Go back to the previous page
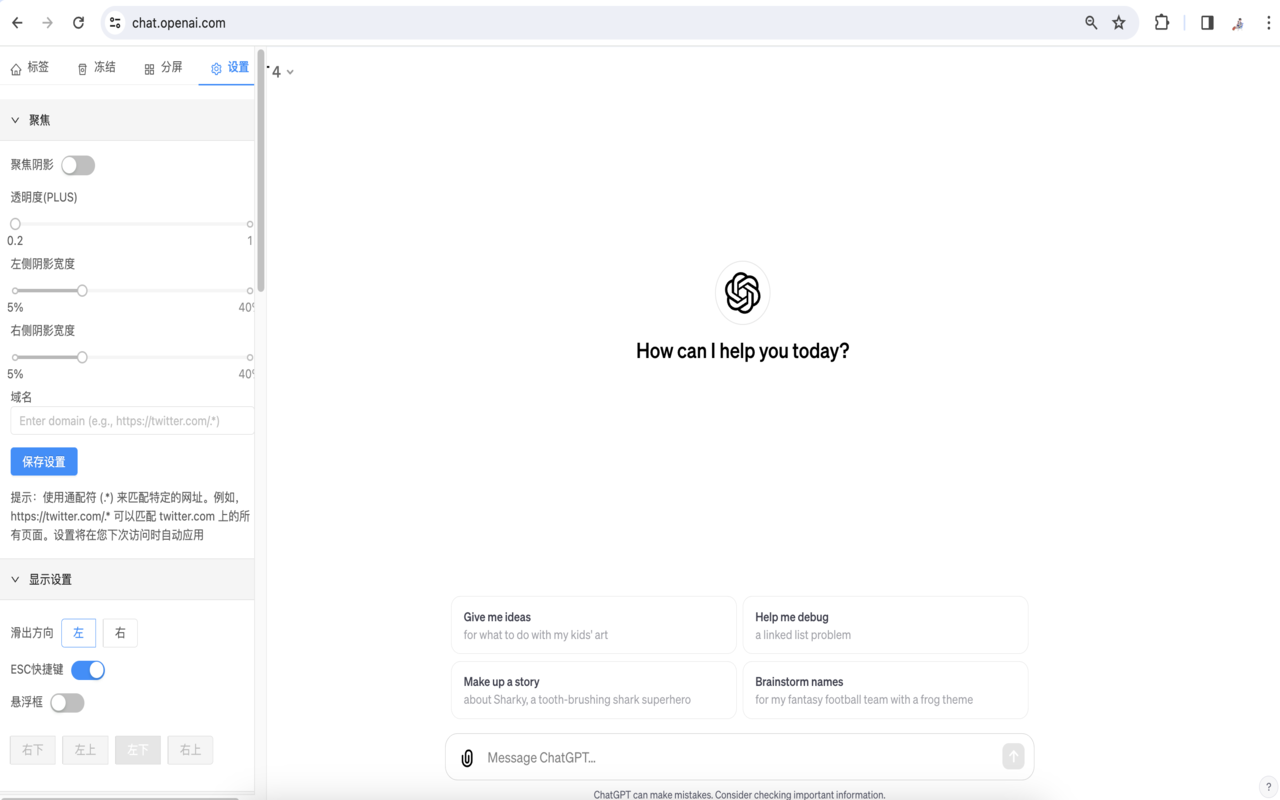Viewport: 1280px width, 800px height. coord(17,22)
